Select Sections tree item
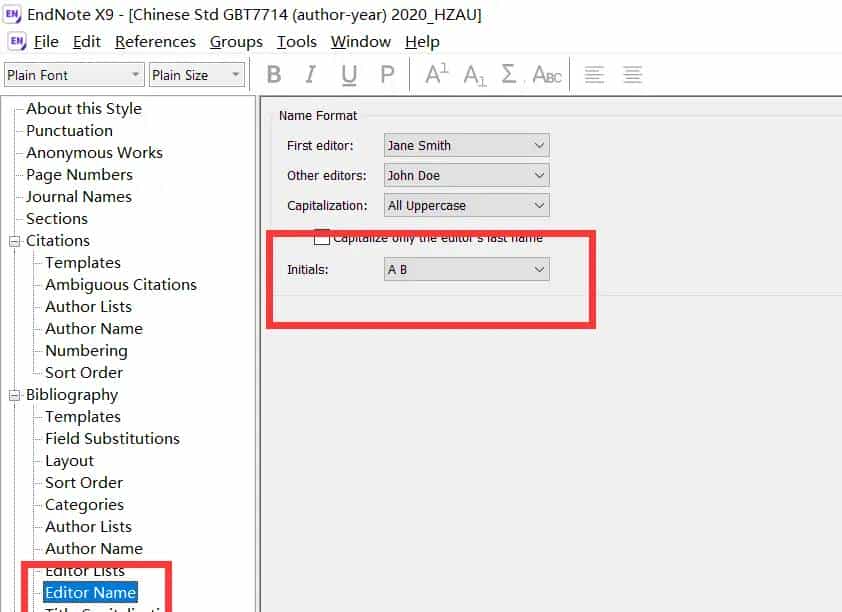Screen dimensions: 842x612 pos(56,218)
